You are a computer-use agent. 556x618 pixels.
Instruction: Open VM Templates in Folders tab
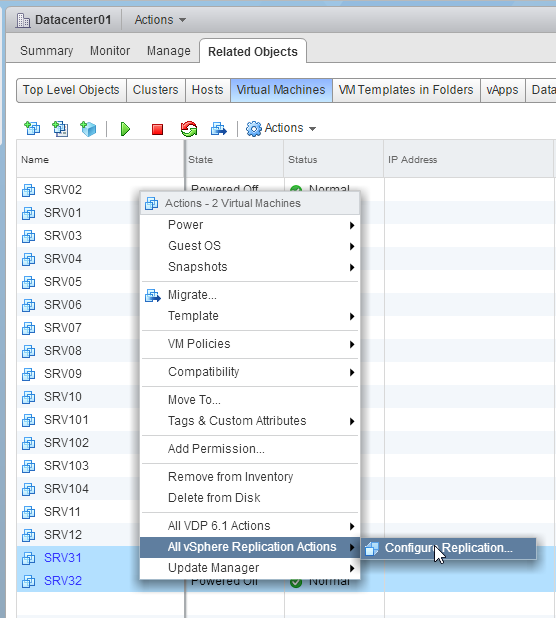coord(406,90)
